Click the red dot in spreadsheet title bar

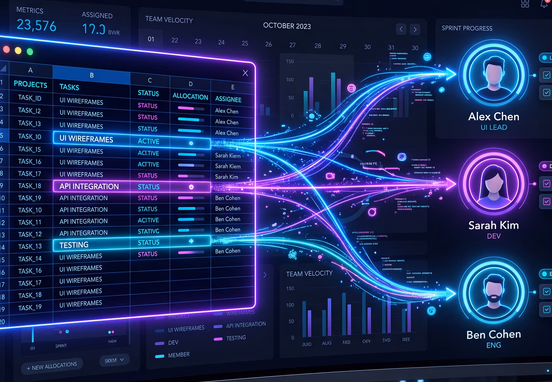6,49
